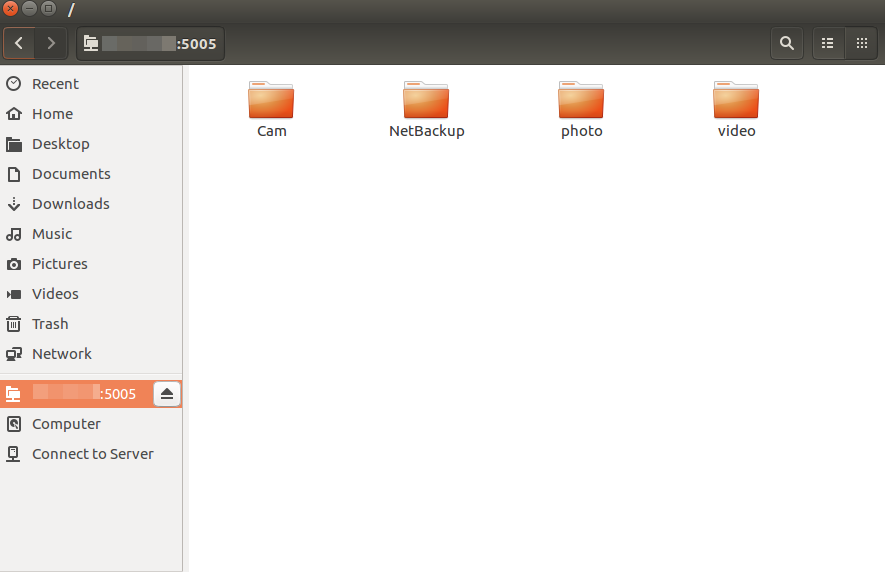Image resolution: width=885 pixels, height=572 pixels.
Task: Open Recent files from sidebar
Action: tap(91, 84)
